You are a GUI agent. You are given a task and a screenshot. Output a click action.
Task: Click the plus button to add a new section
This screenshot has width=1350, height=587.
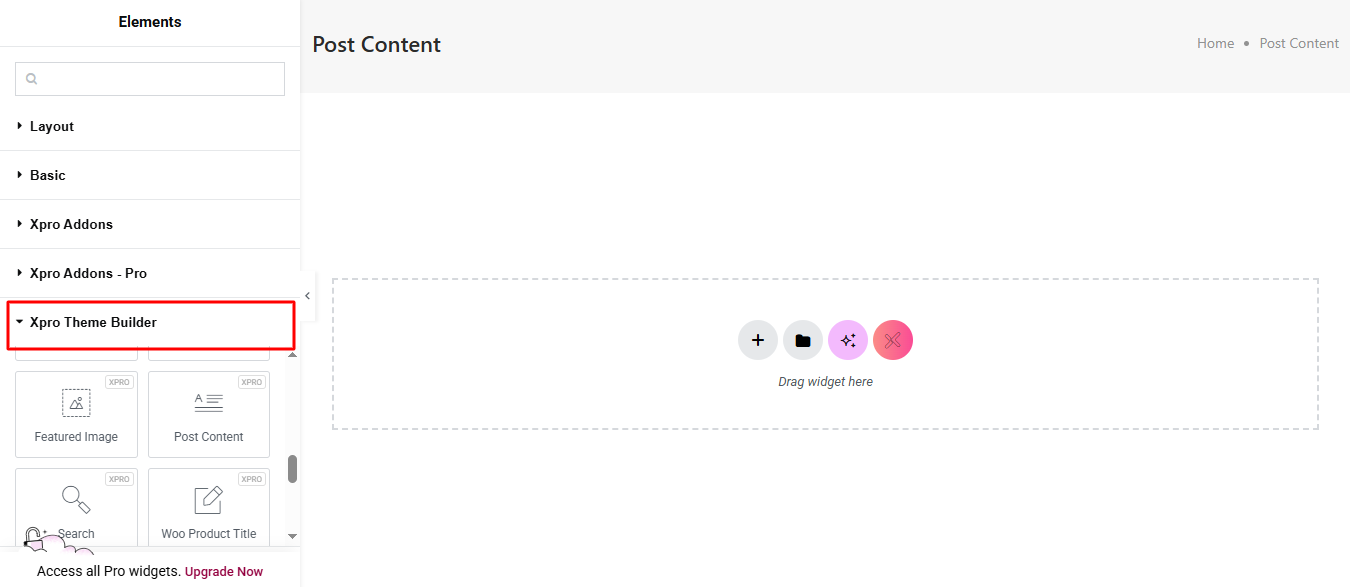(758, 341)
